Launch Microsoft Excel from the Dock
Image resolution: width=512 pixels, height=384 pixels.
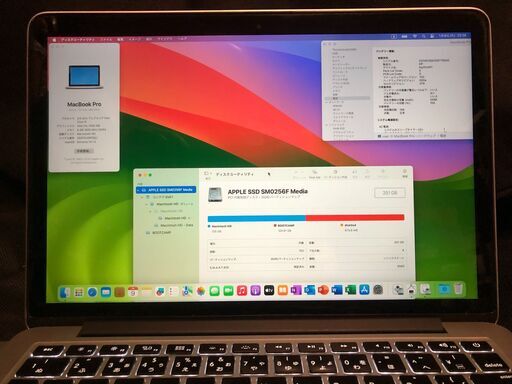350,290
